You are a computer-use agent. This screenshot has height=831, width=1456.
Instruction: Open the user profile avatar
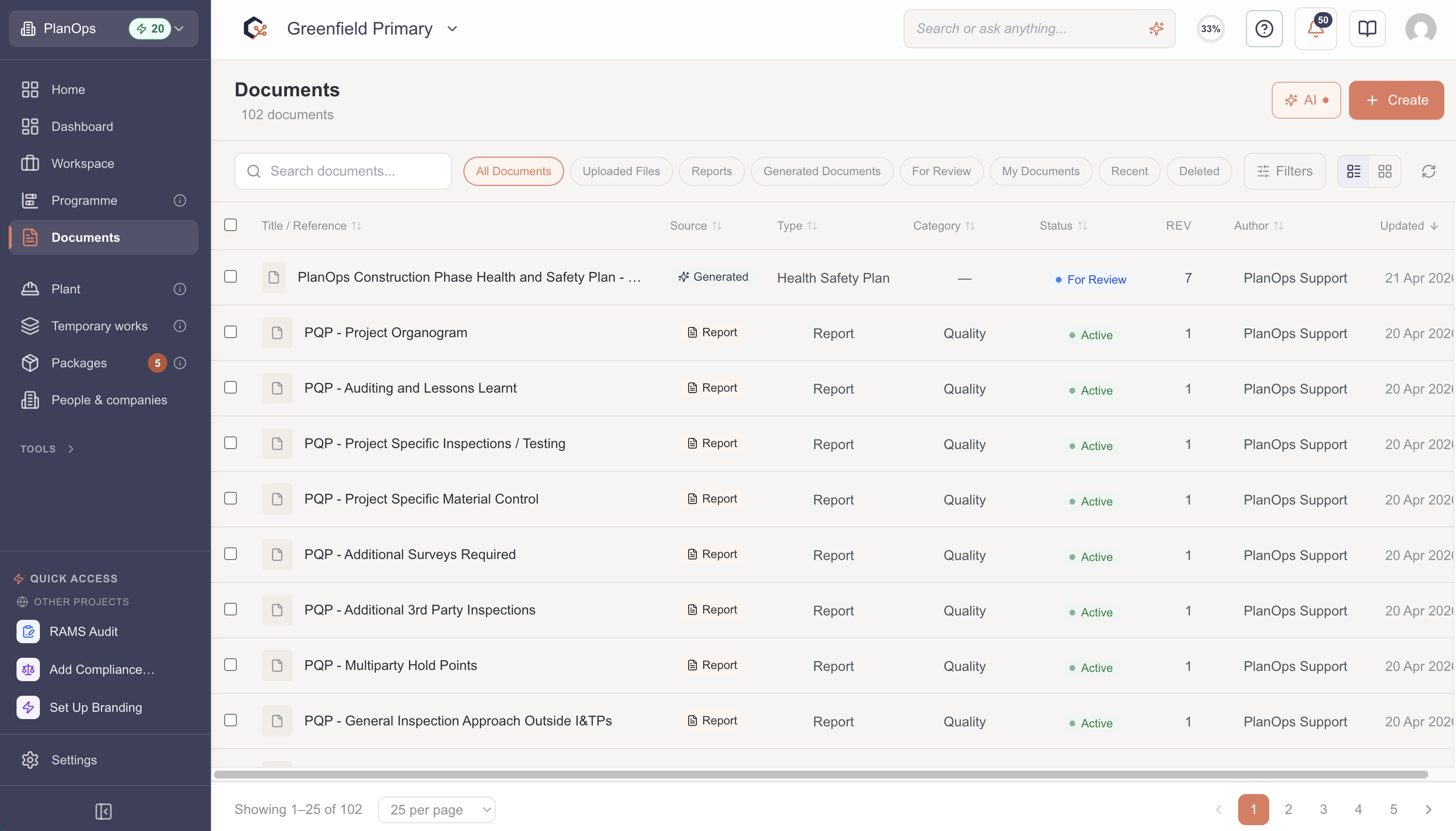coord(1420,29)
